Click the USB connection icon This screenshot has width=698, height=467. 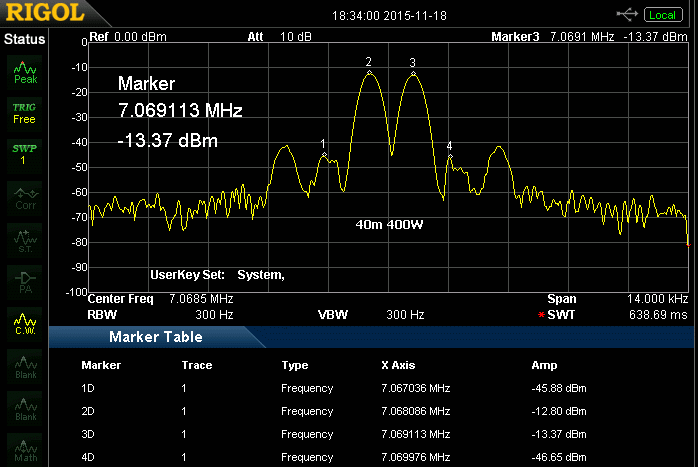[628, 14]
